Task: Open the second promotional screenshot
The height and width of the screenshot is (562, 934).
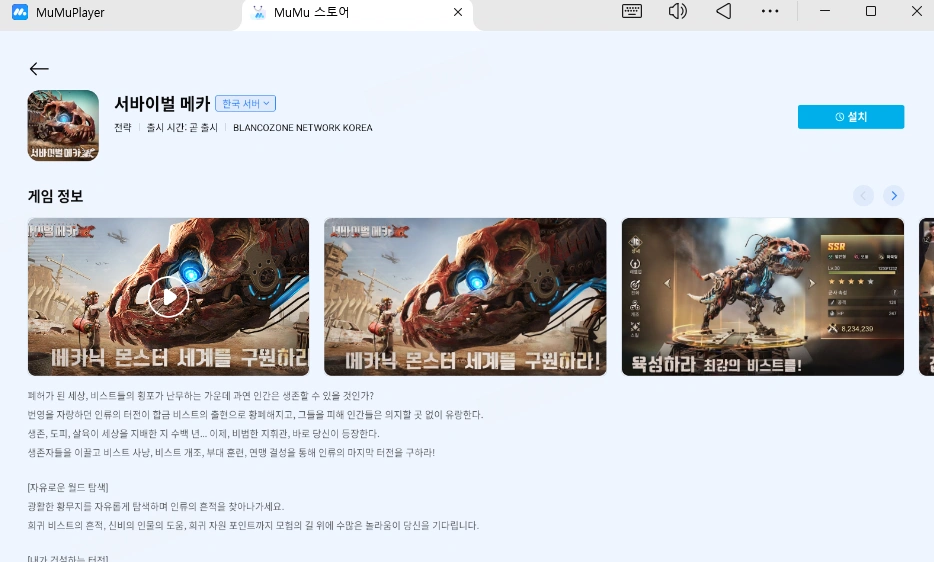Action: click(x=465, y=297)
